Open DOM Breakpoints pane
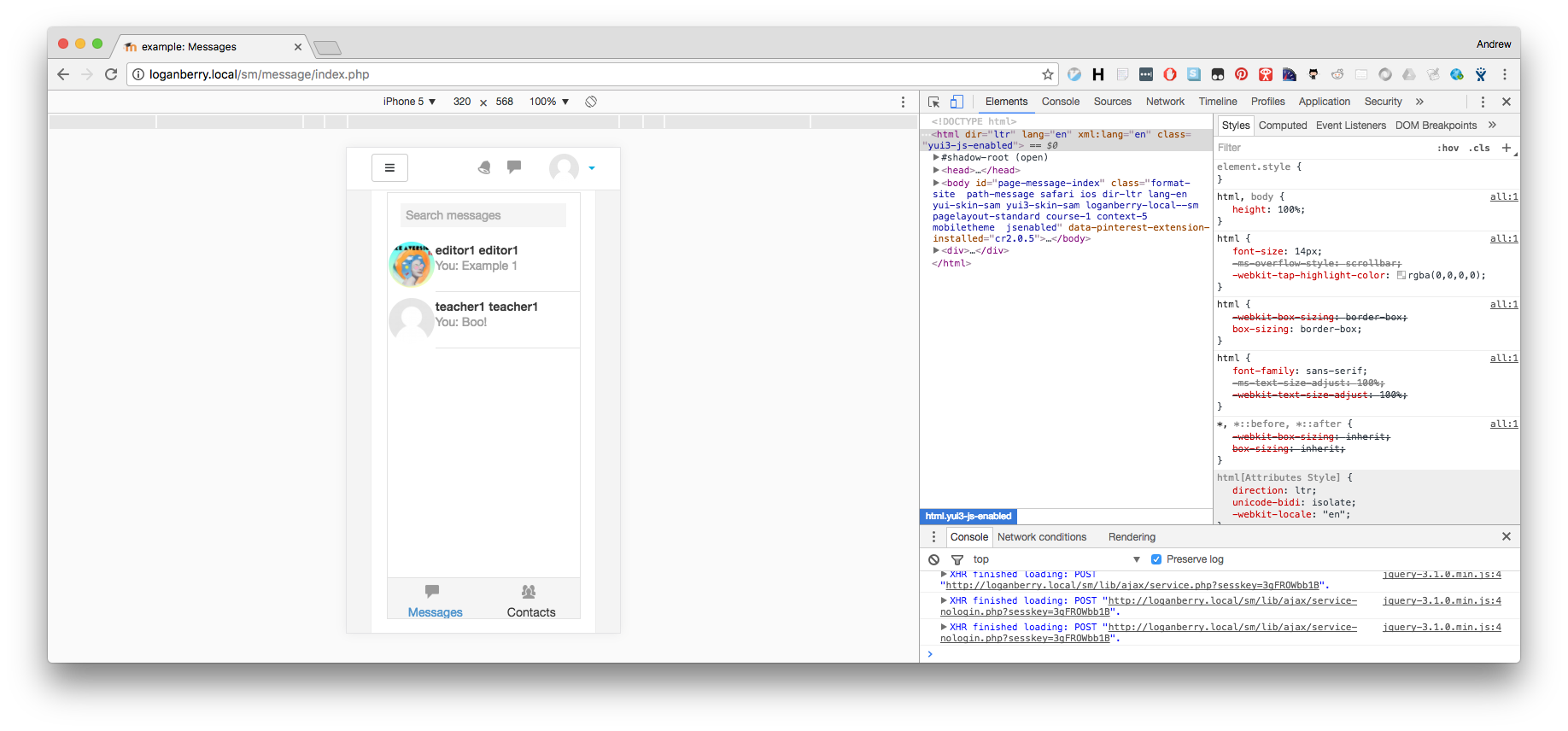Image resolution: width=1568 pixels, height=731 pixels. tap(1436, 126)
